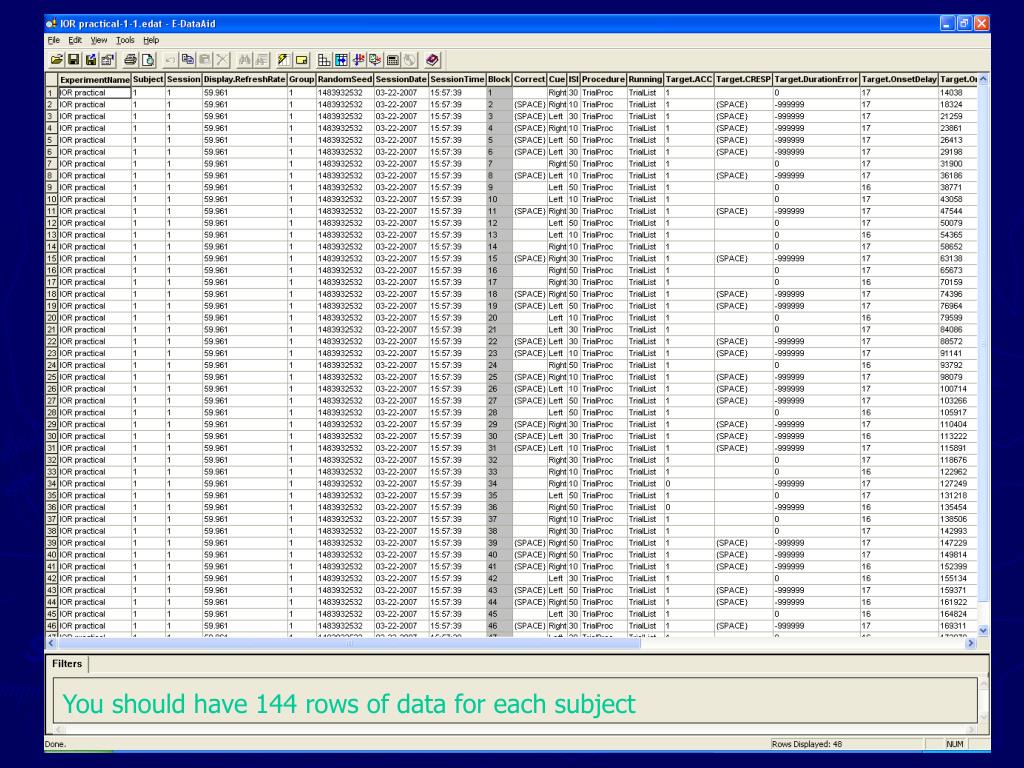Image resolution: width=1024 pixels, height=768 pixels.
Task: Click the 'IOR practical' cell in row 1
Action: tap(95, 93)
